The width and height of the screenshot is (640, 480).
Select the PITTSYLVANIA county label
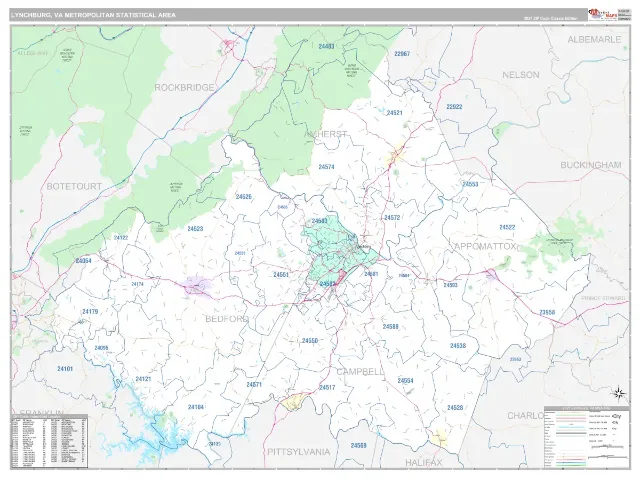click(x=298, y=452)
